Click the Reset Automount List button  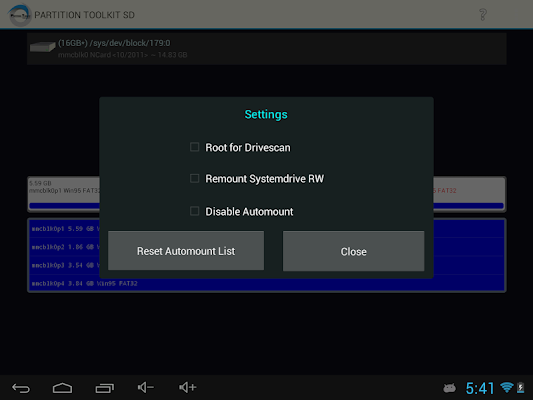pyautogui.click(x=186, y=251)
